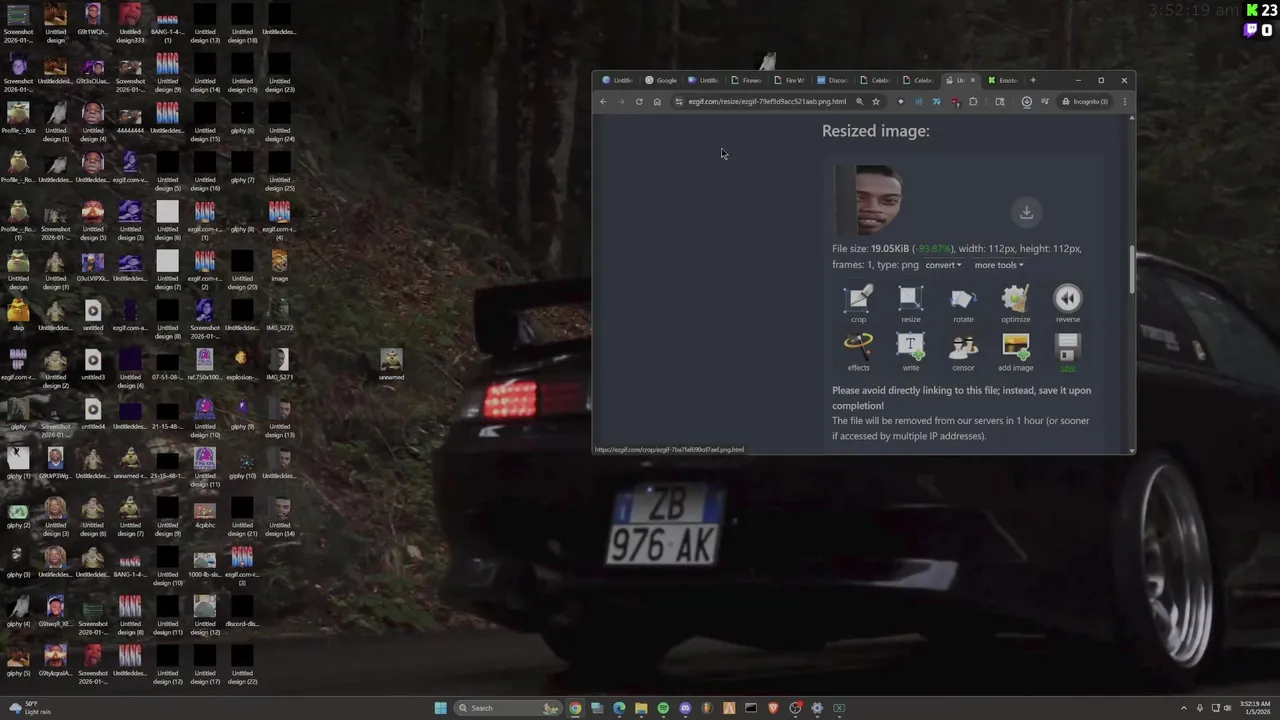This screenshot has width=1280, height=720.
Task: Select the '4cpbhc' desktop file
Action: click(205, 512)
